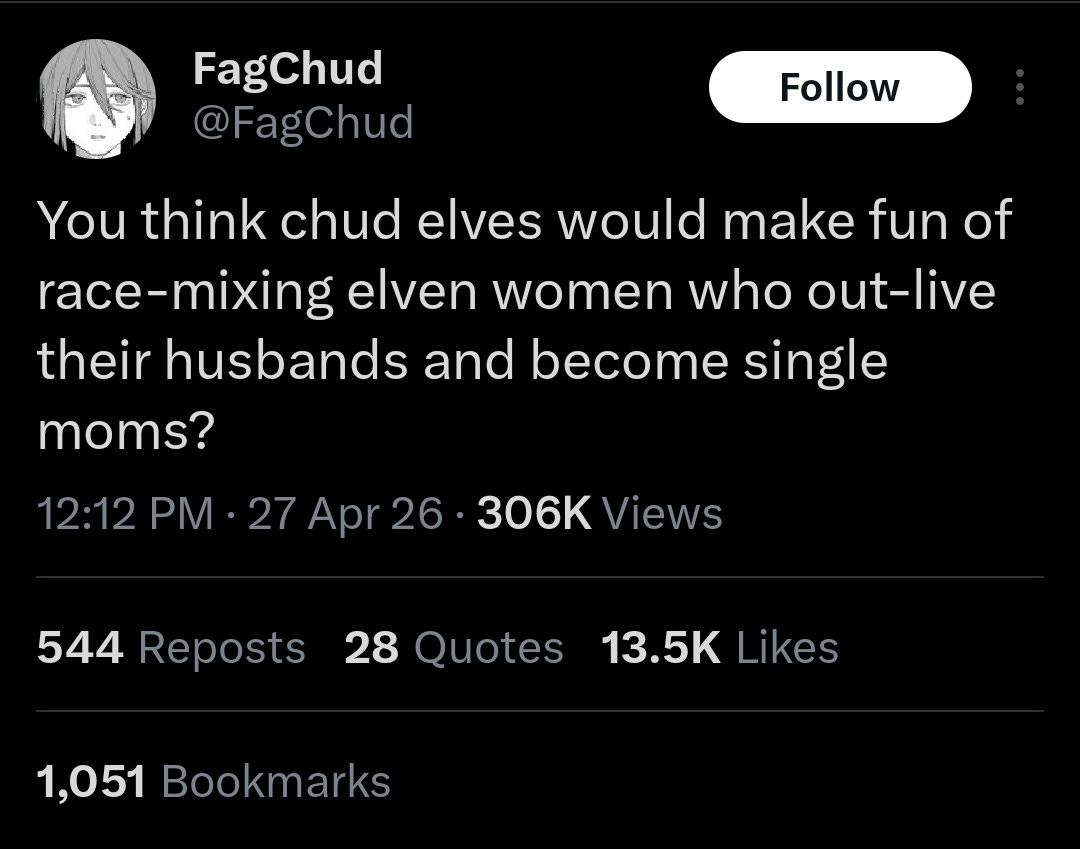Open the gray @ handle under display name
1080x849 pixels.
[x=303, y=123]
